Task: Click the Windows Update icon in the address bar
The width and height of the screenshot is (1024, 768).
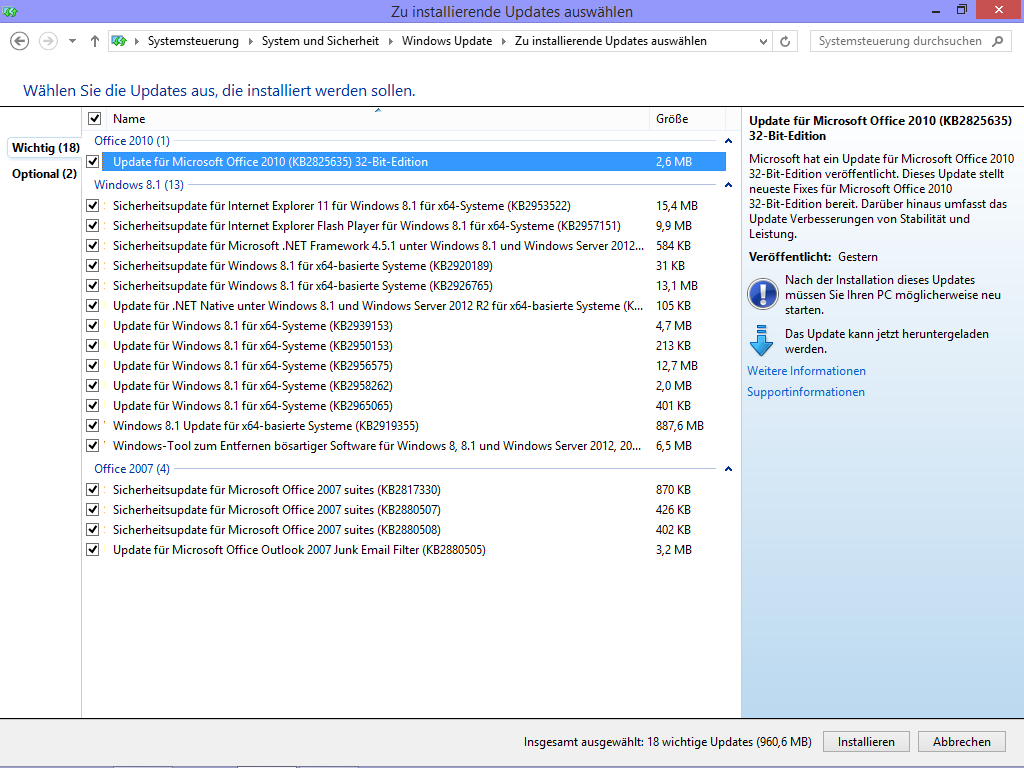Action: 119,41
